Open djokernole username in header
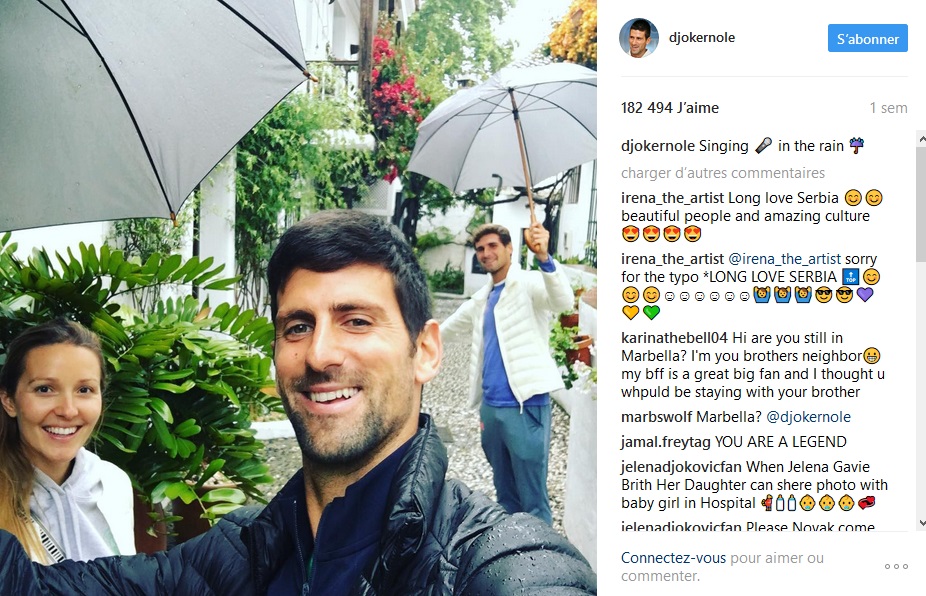Image resolution: width=926 pixels, height=596 pixels. tap(702, 37)
